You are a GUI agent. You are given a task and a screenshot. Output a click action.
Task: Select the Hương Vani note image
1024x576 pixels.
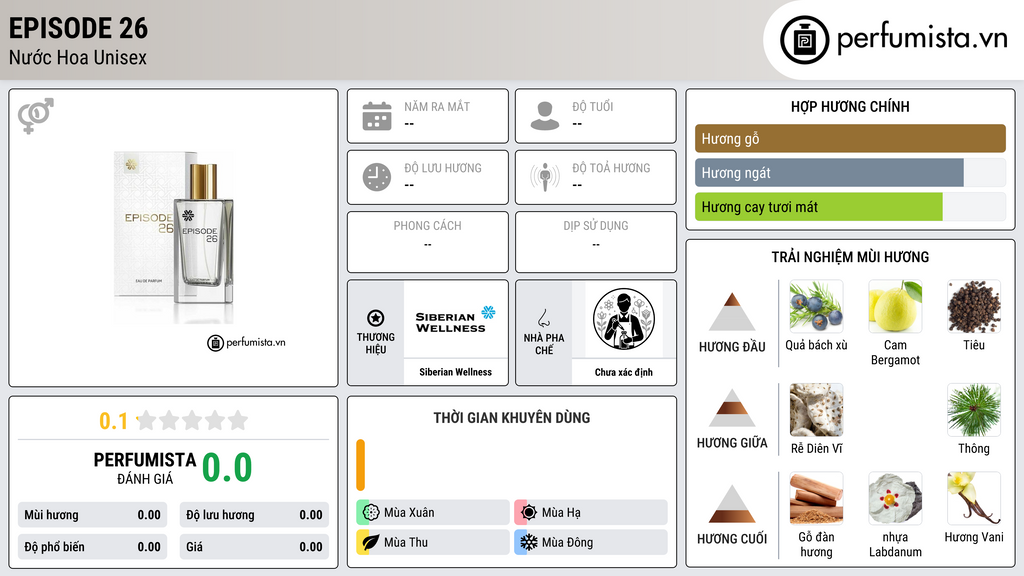(974, 498)
